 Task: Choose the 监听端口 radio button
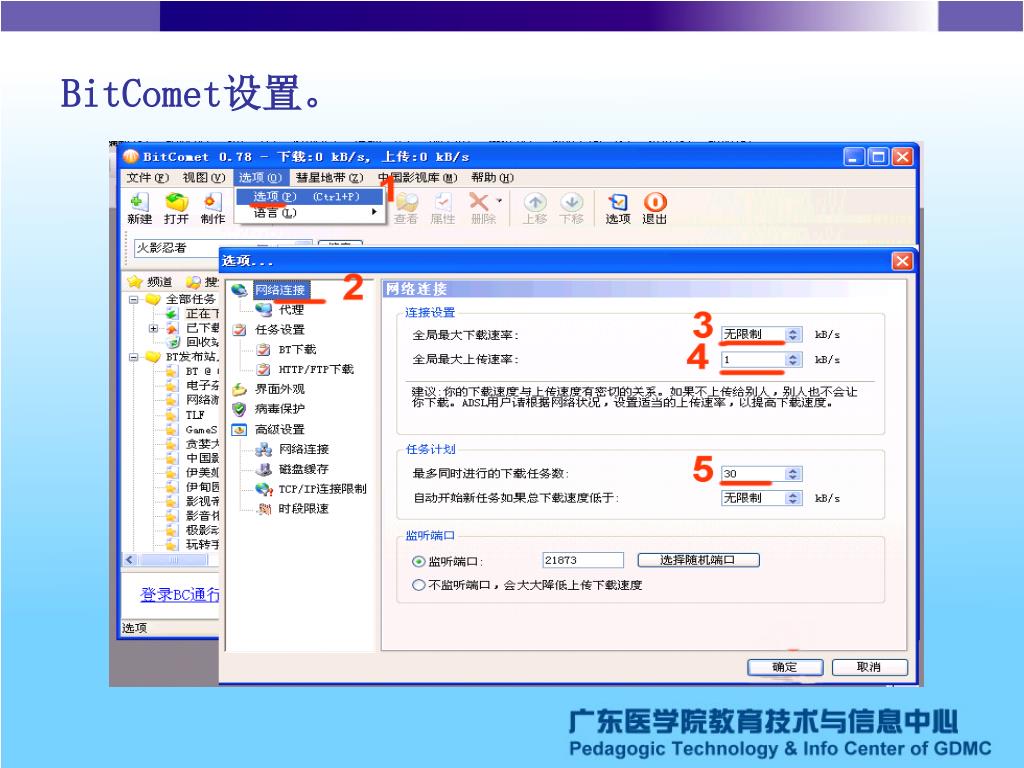tap(419, 561)
